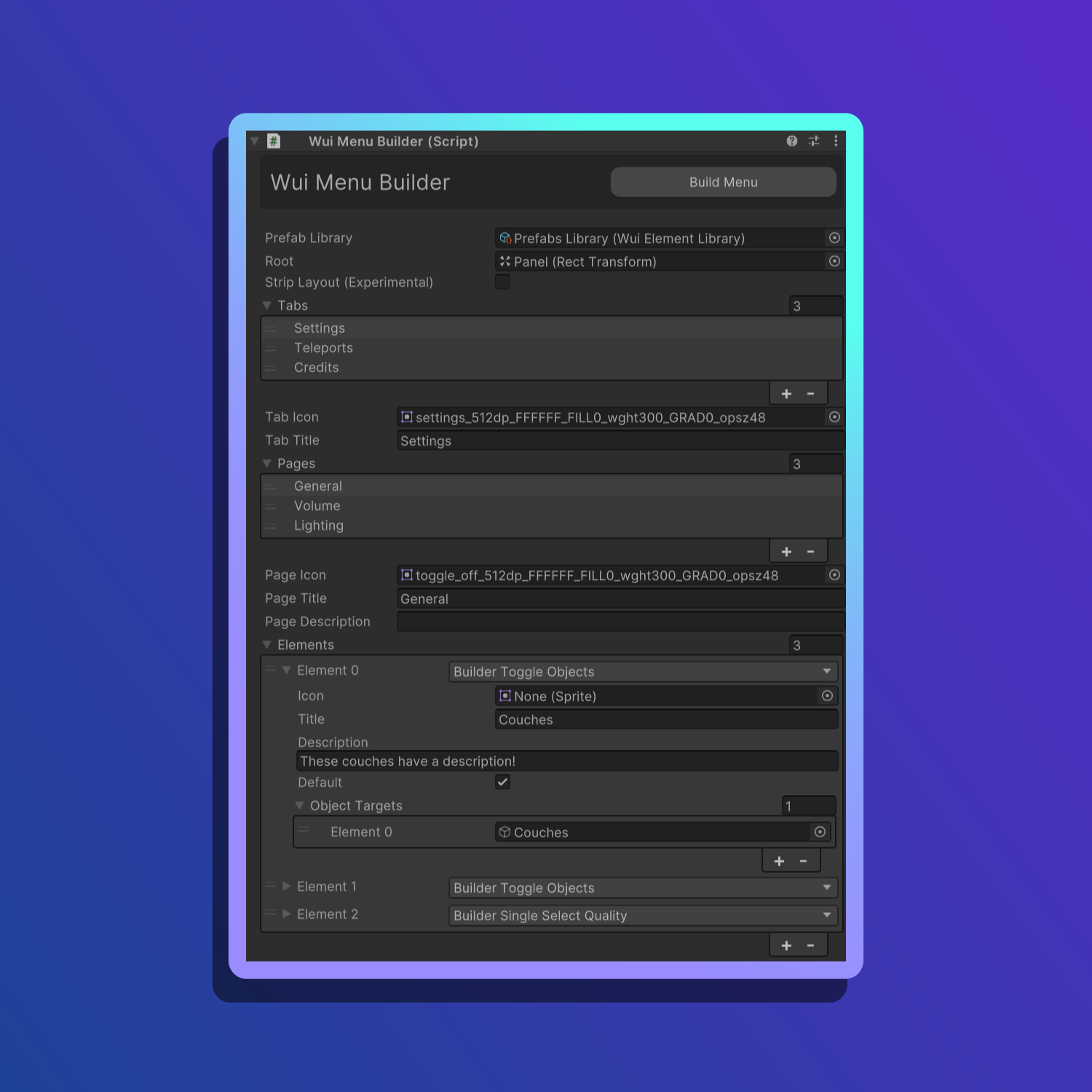Open Element 0 Builder Toggle Objects dropdown
Screen dimensions: 1092x1092
point(643,671)
